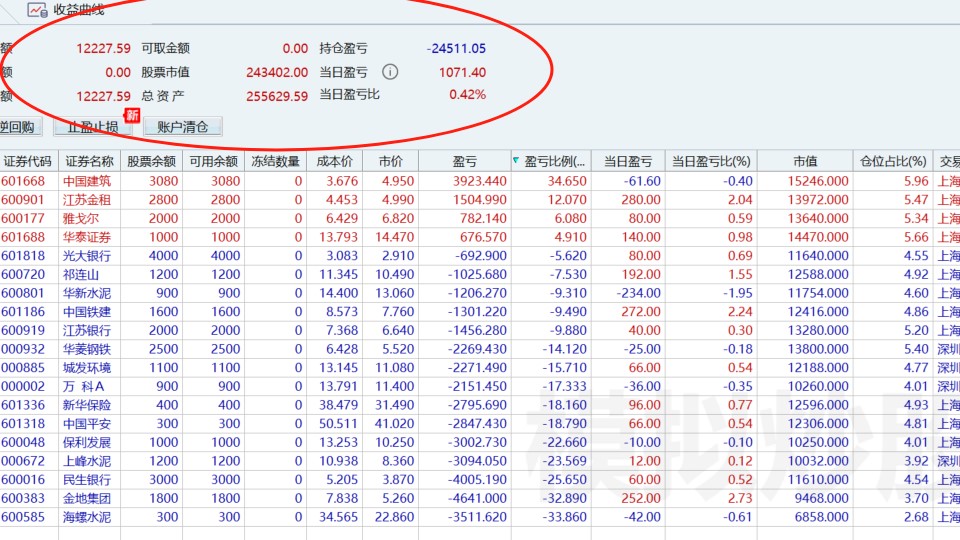Click the 华泰证券 stock name

(87, 237)
